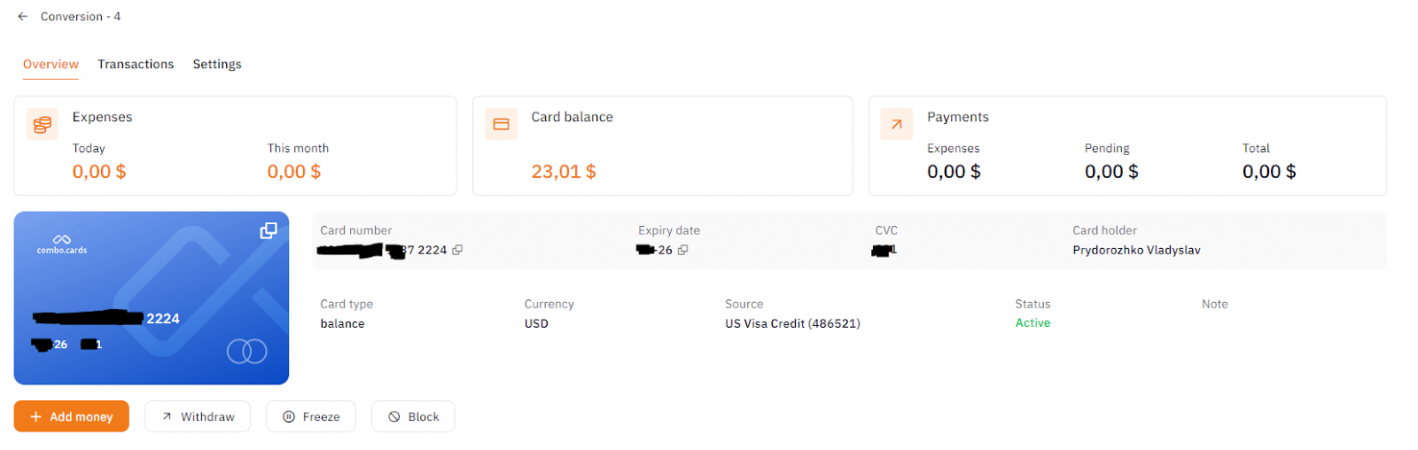Click the card holder name Prydorozhko Vladyslav
Screen dimensions: 1418x450
pyautogui.click(x=1136, y=250)
